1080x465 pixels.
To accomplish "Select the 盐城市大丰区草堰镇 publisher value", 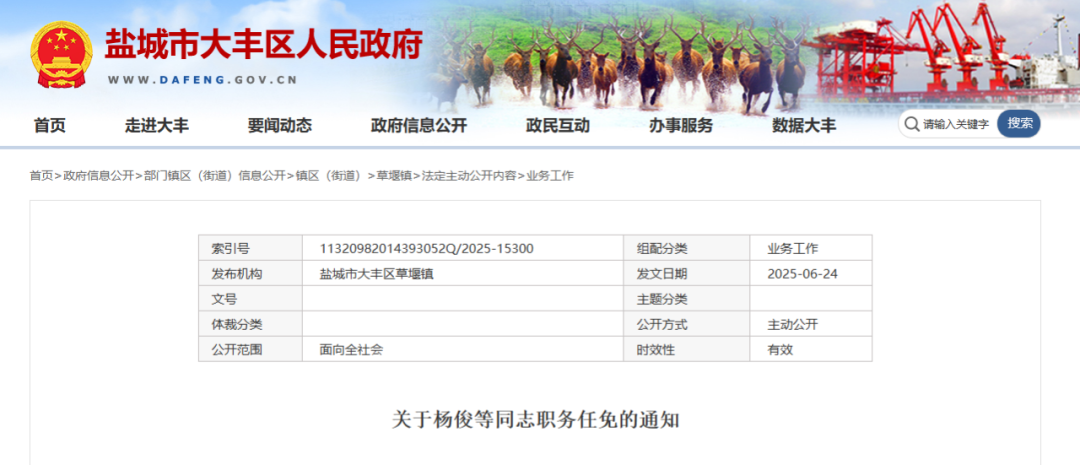I will coord(377,274).
